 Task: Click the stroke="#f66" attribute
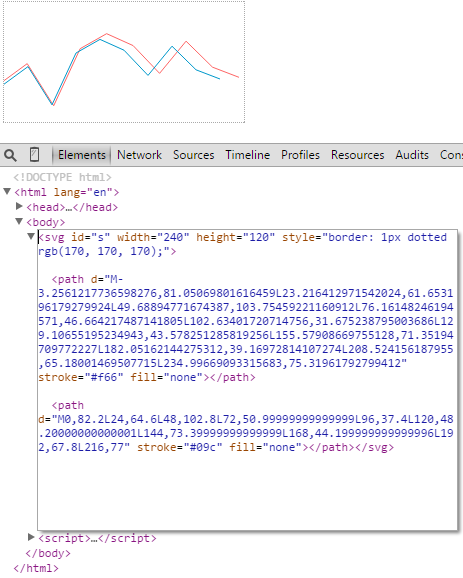tap(81, 377)
